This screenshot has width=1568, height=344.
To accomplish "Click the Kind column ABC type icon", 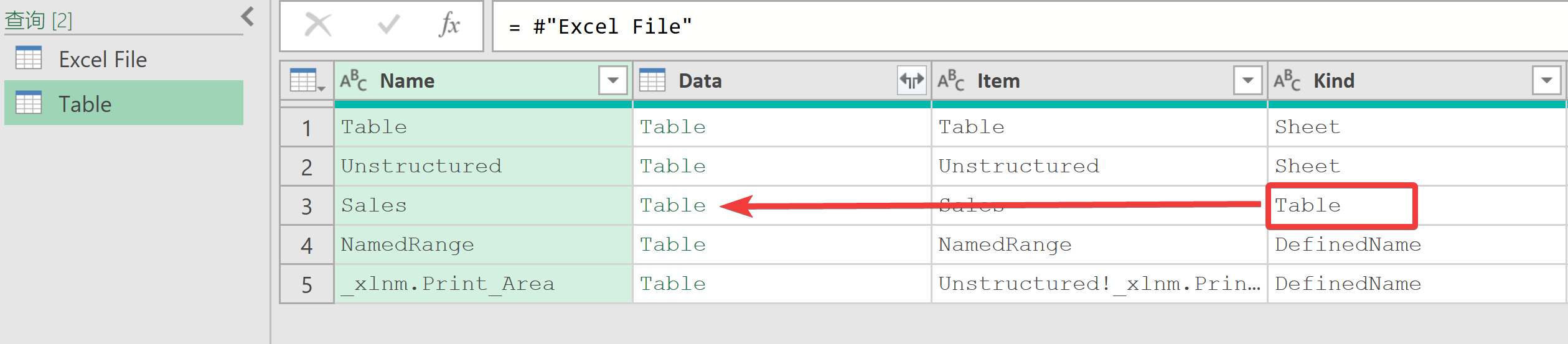I will point(1287,81).
